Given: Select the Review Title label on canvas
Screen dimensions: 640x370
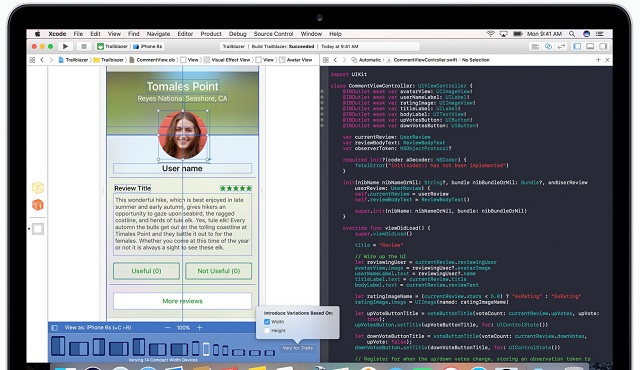Looking at the screenshot, I should tap(133, 188).
